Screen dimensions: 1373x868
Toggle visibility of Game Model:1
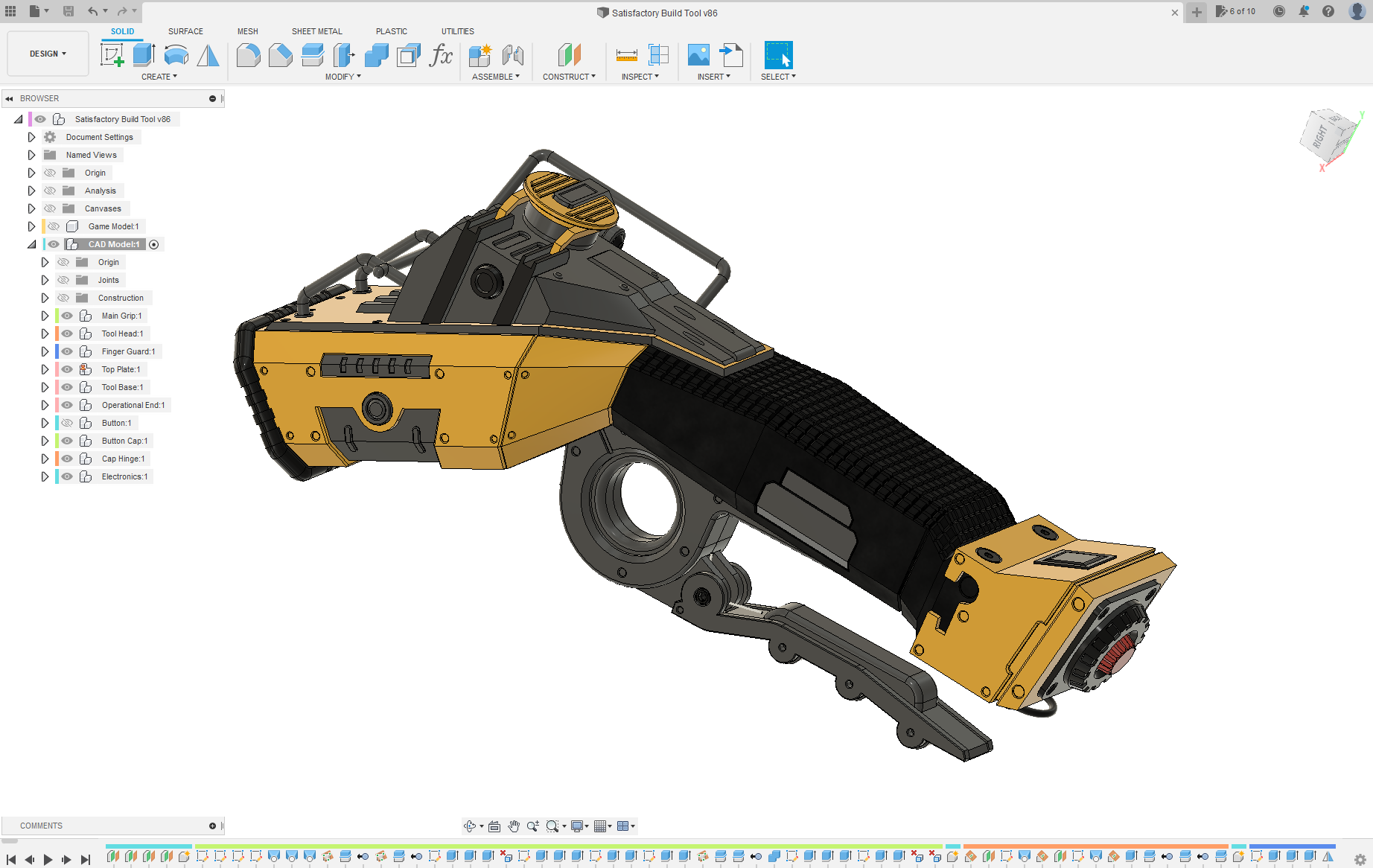click(x=54, y=226)
